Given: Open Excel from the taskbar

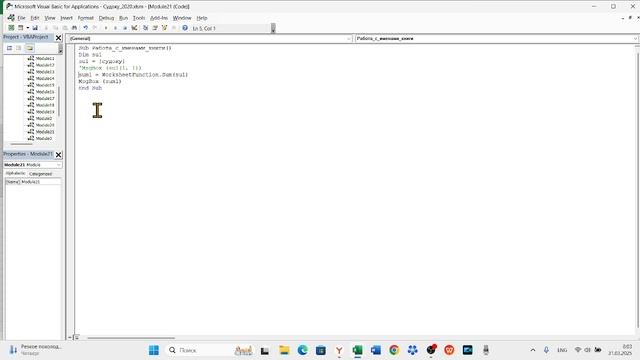Looking at the screenshot, I should pyautogui.click(x=358, y=350).
